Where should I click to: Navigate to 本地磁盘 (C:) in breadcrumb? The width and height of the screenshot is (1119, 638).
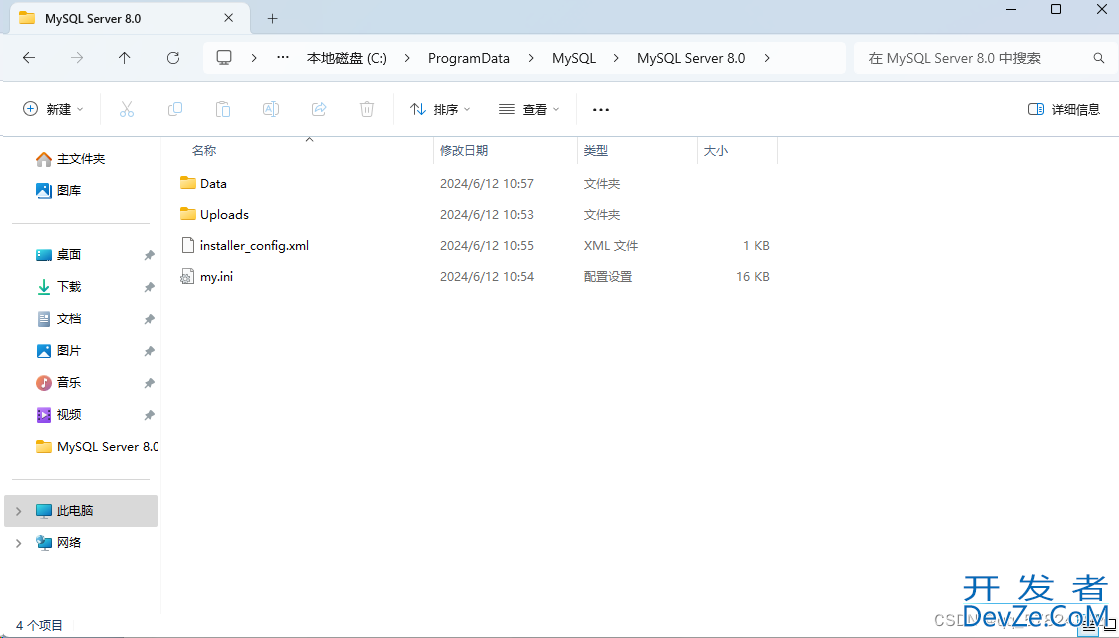pyautogui.click(x=347, y=58)
